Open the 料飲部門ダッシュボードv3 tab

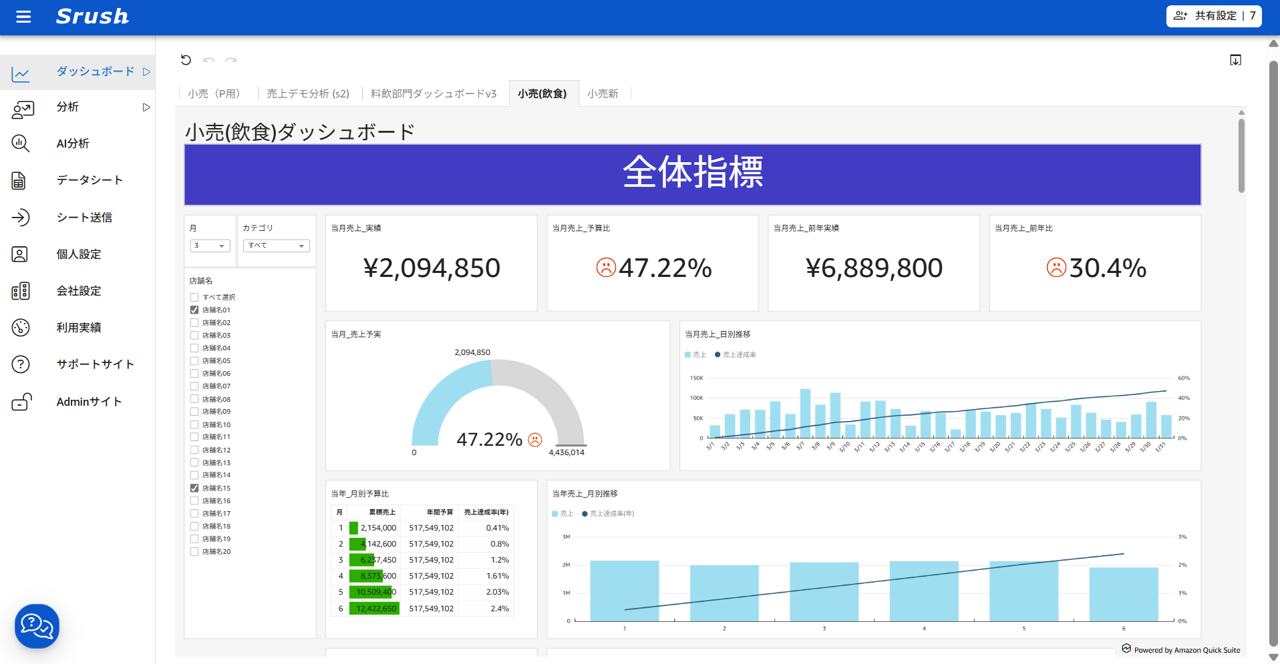[434, 92]
